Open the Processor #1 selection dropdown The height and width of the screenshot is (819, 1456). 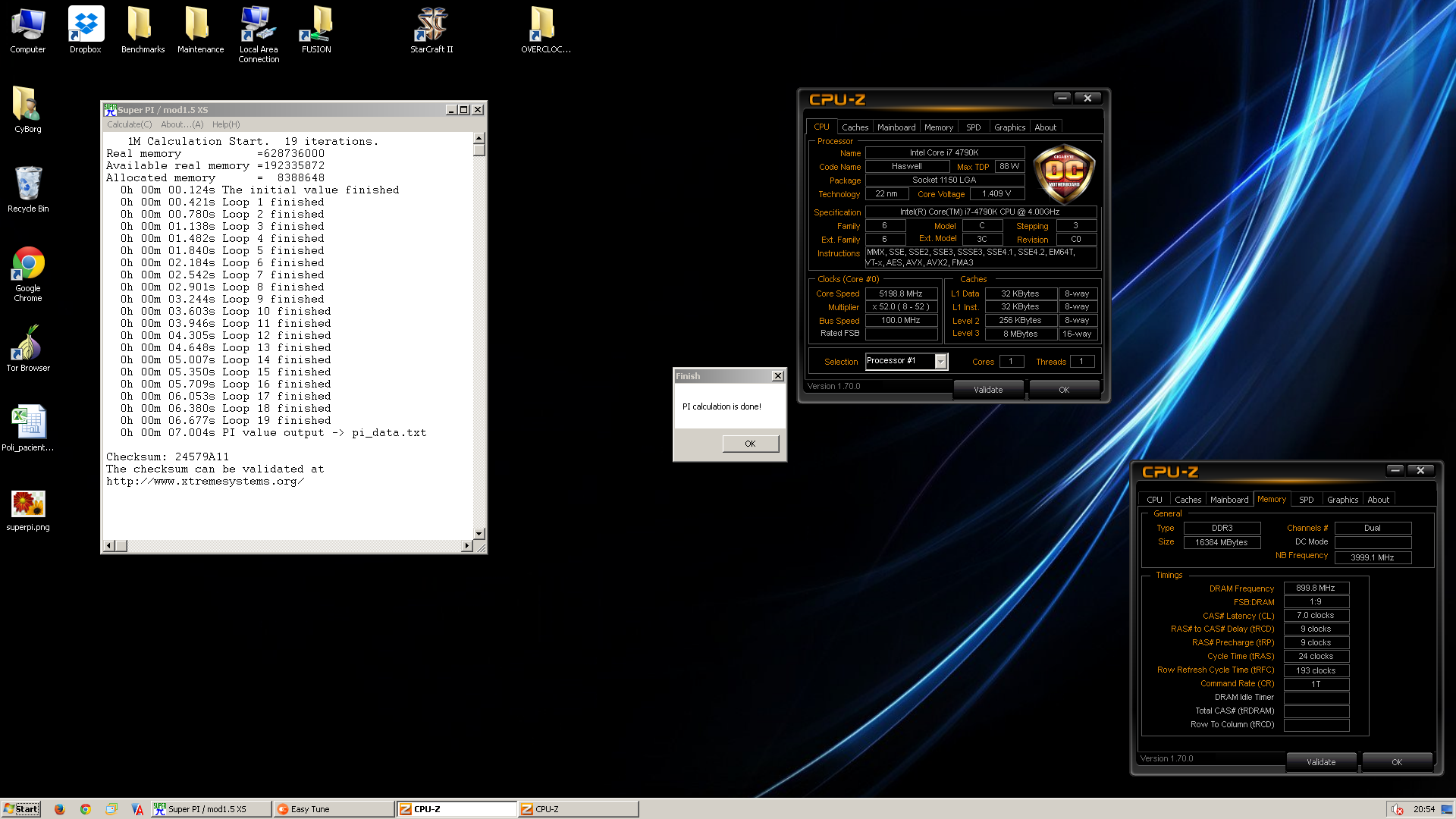pos(940,362)
